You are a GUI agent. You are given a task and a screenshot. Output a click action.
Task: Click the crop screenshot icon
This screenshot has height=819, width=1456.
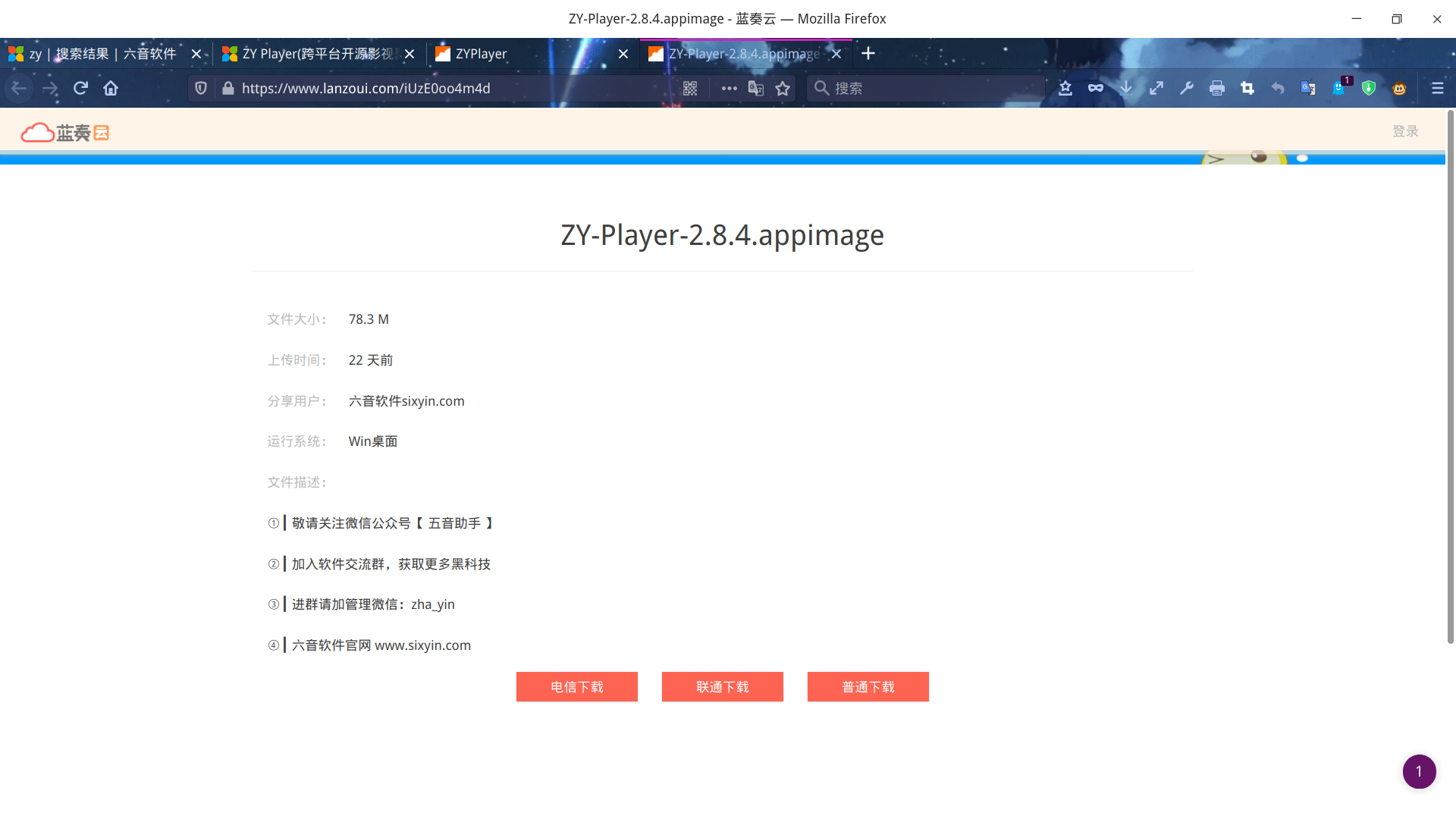(x=1247, y=89)
